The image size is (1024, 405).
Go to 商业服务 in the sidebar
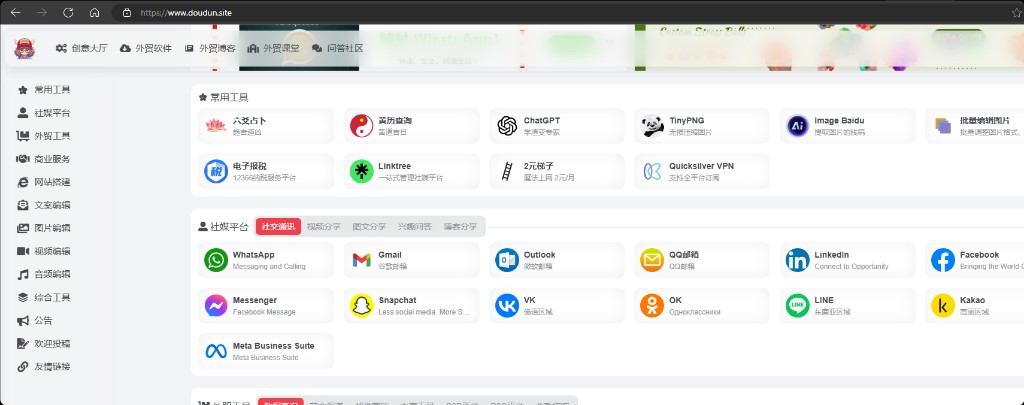click(44, 159)
